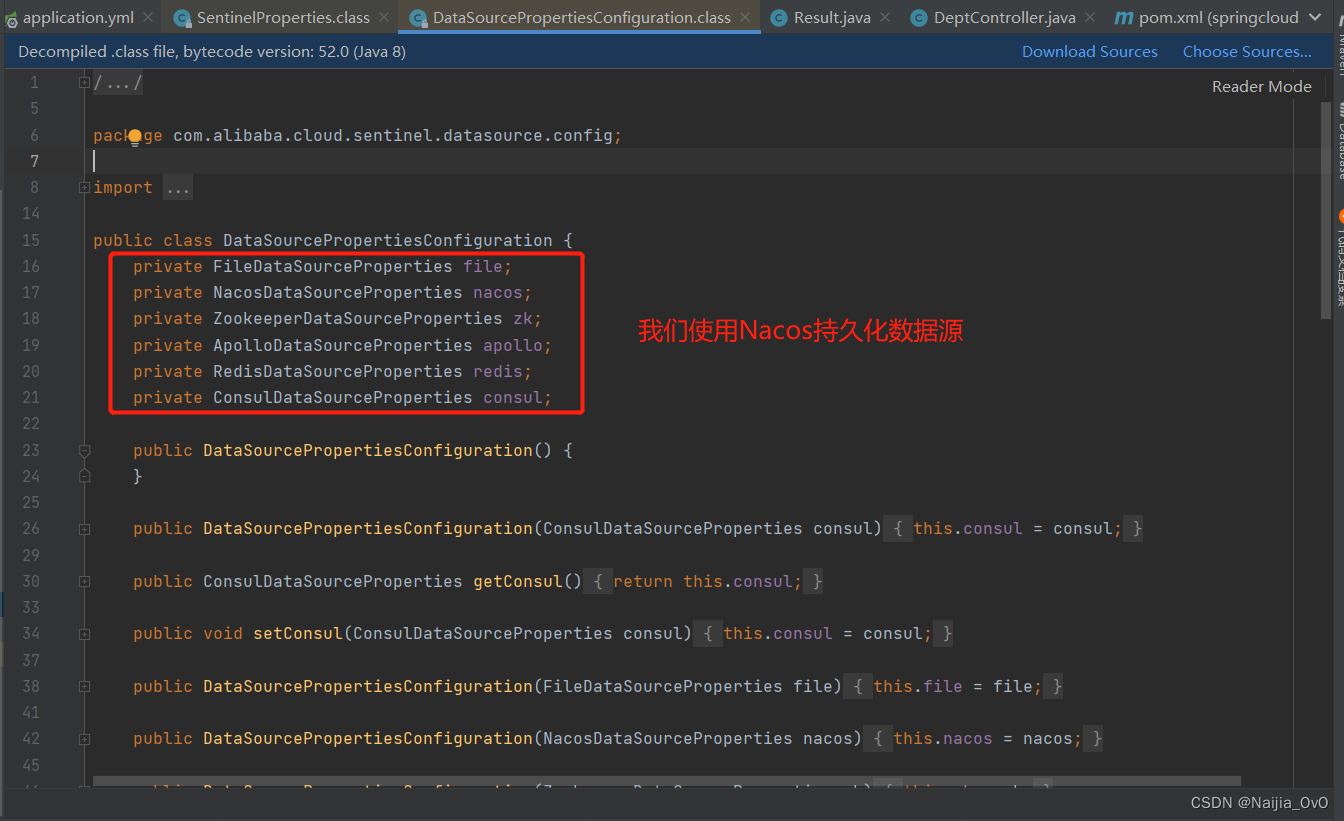This screenshot has height=821, width=1344.
Task: Open the pom.xml (springcloud) tab
Action: (1218, 17)
